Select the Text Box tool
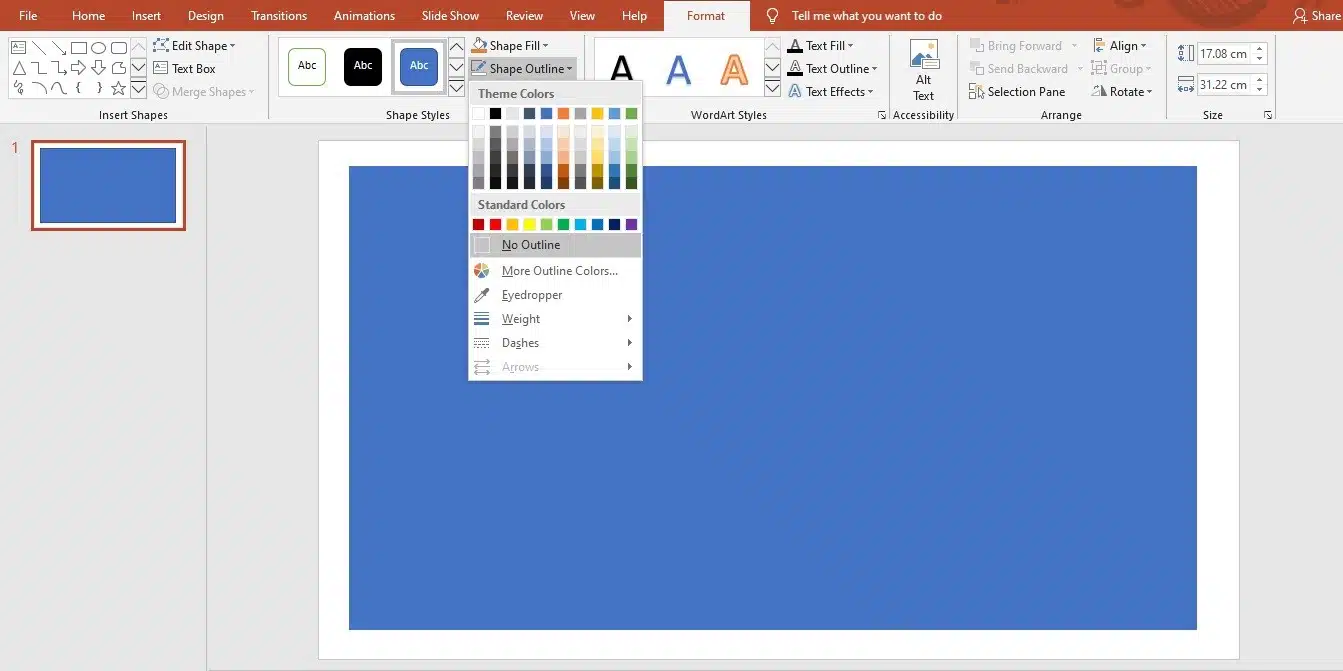 point(188,68)
